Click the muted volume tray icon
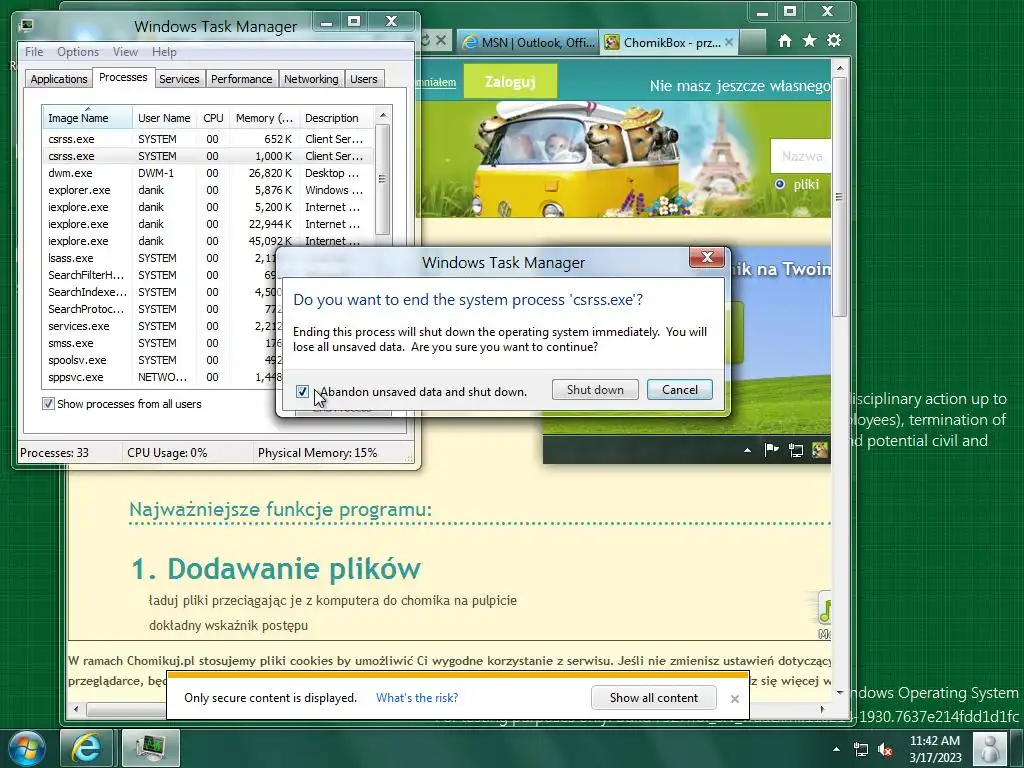The image size is (1024, 768). [x=886, y=749]
